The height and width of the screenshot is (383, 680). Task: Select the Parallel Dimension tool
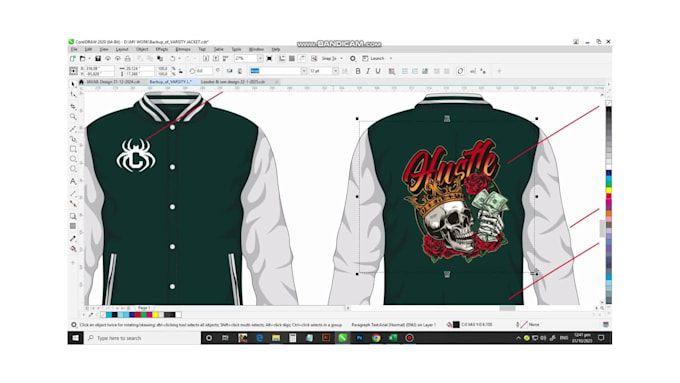73,193
